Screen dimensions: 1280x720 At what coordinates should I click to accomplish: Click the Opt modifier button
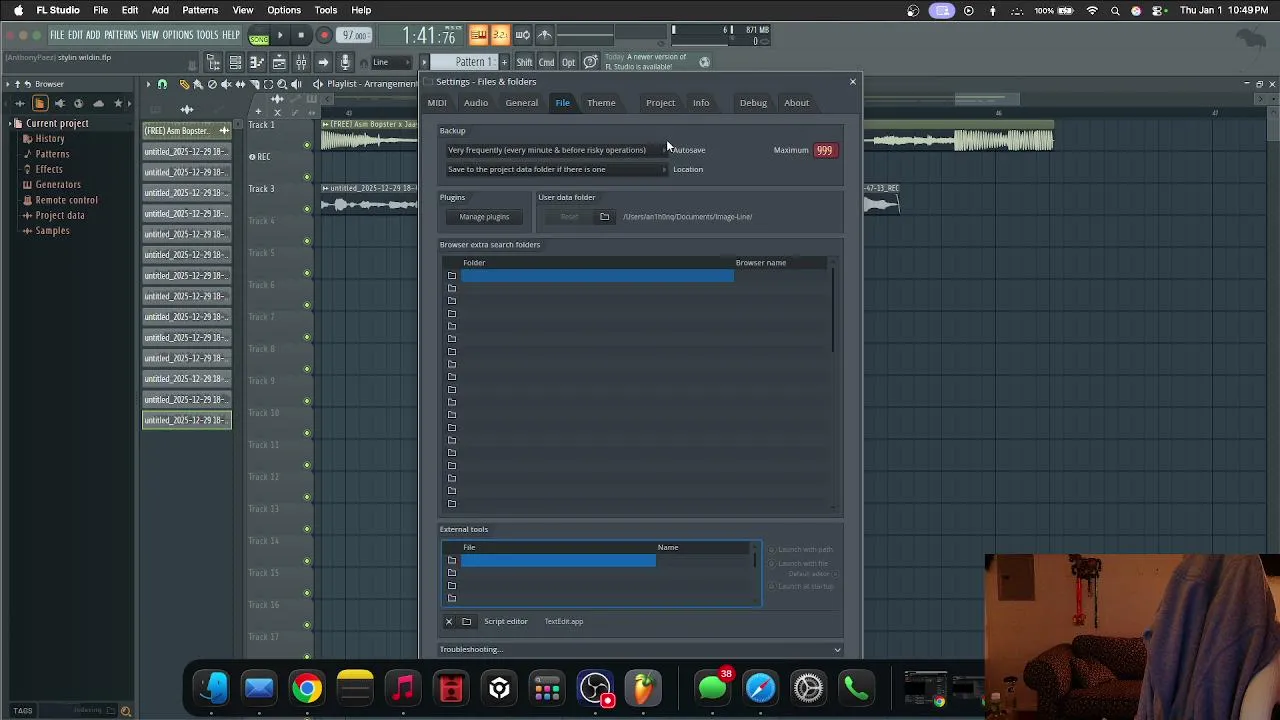tap(568, 63)
